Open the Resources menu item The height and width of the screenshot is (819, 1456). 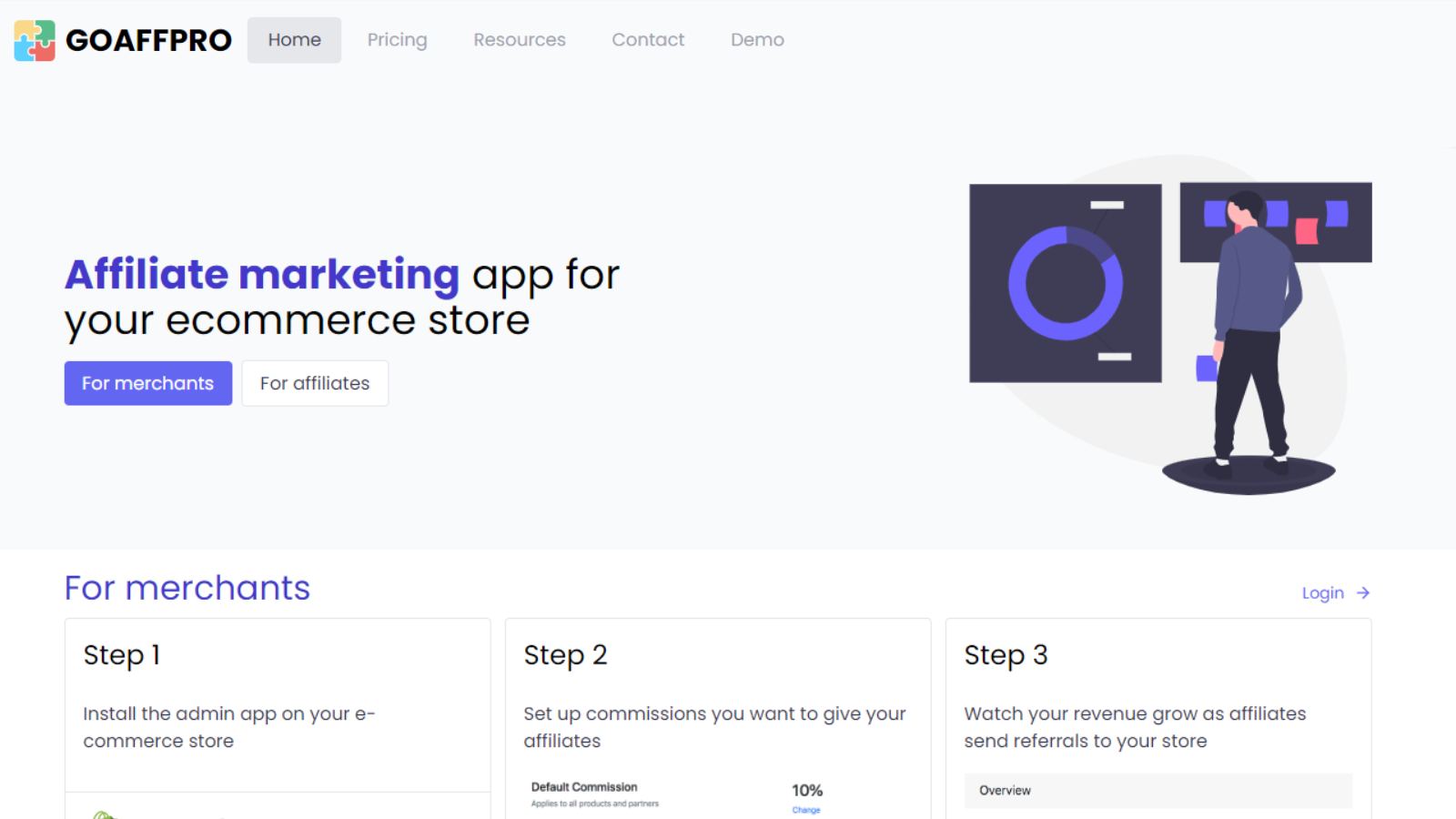520,40
